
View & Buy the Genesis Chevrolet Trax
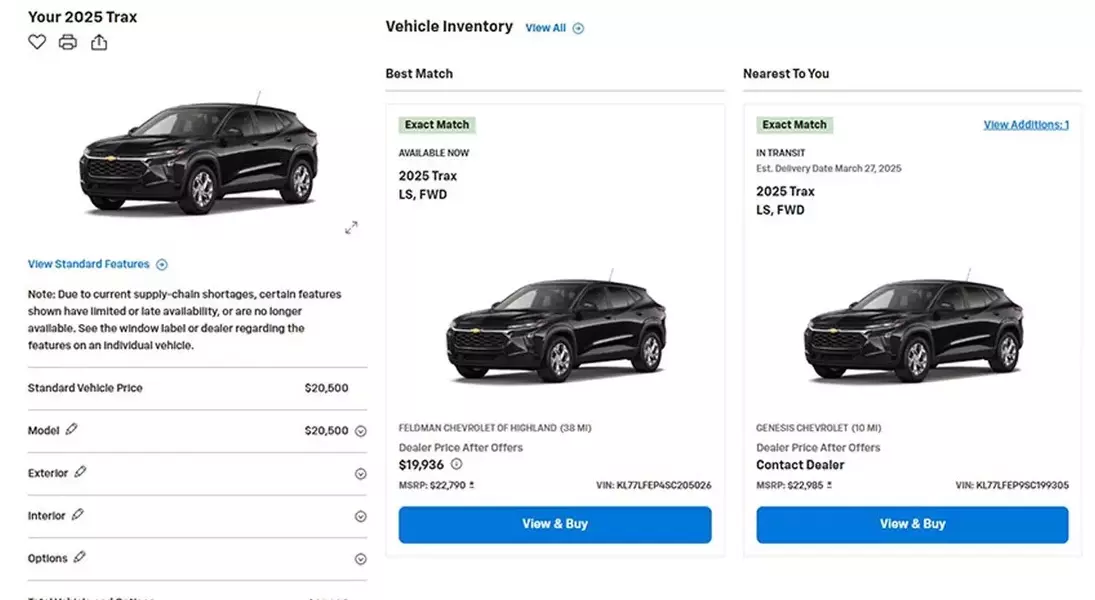coord(912,525)
